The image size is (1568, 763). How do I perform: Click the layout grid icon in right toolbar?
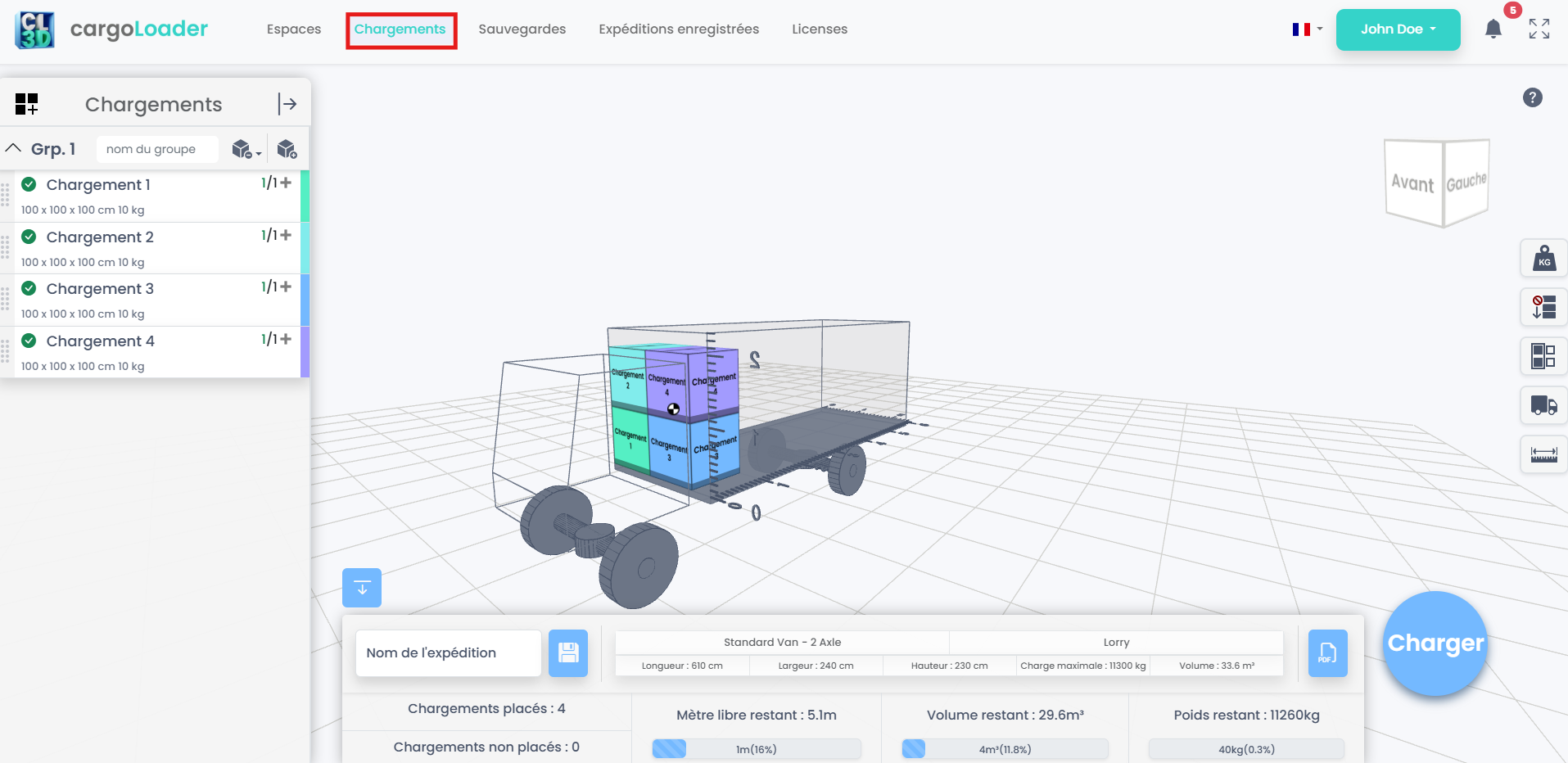pos(1543,356)
